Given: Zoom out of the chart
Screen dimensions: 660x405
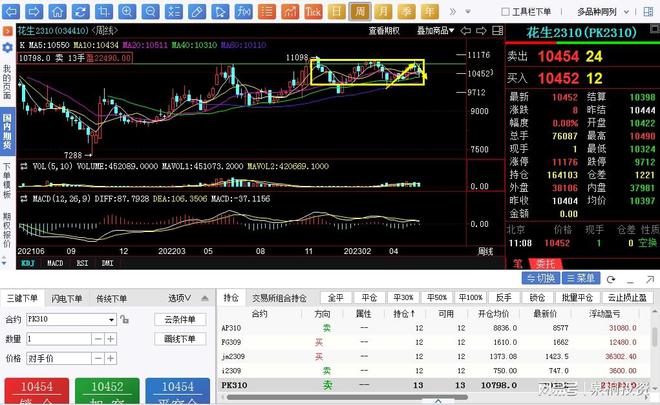Looking at the screenshot, I should [150, 11].
